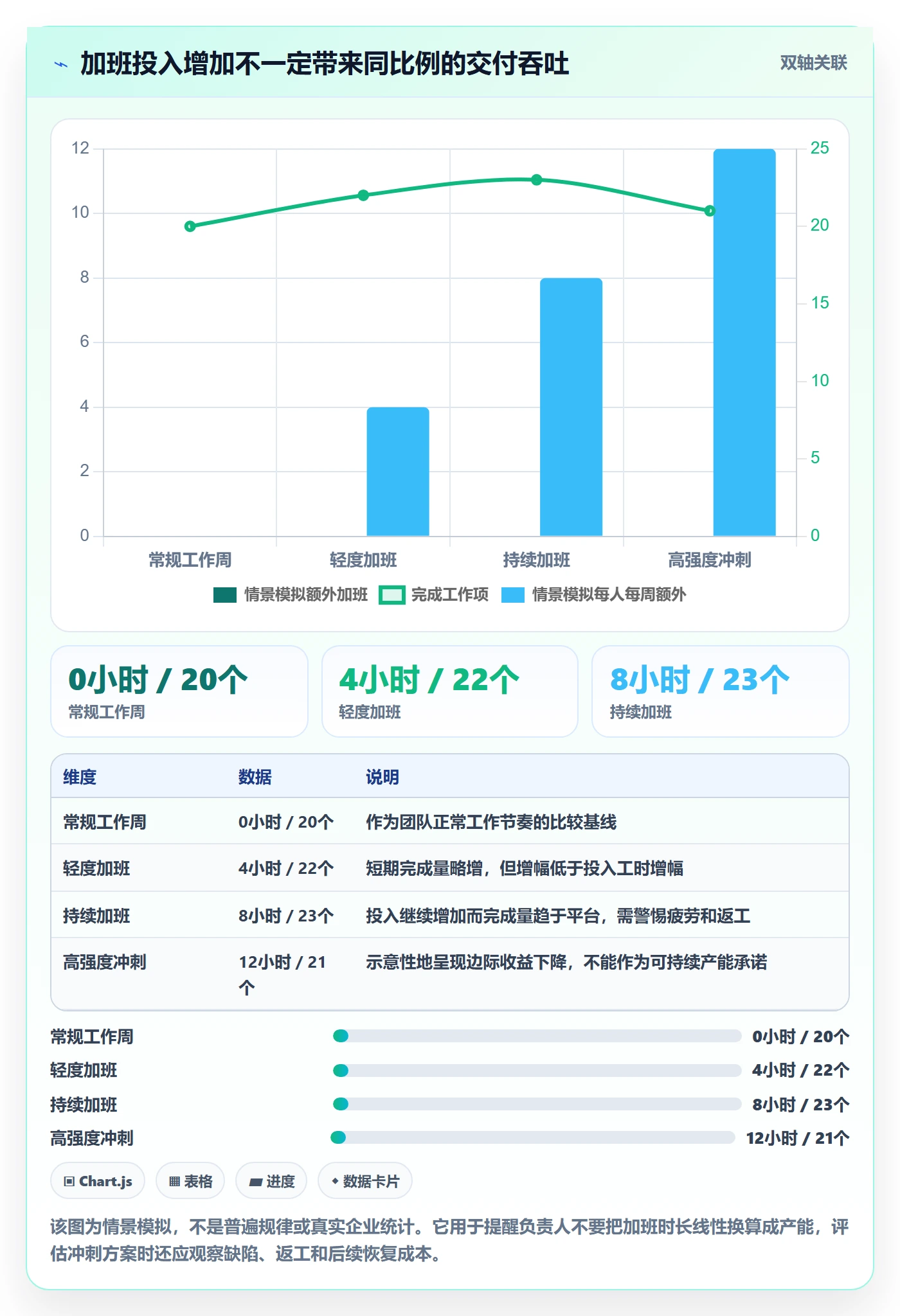Image resolution: width=900 pixels, height=1316 pixels.
Task: Click description starting 示意性地呈现边际收益下降
Action: (566, 962)
